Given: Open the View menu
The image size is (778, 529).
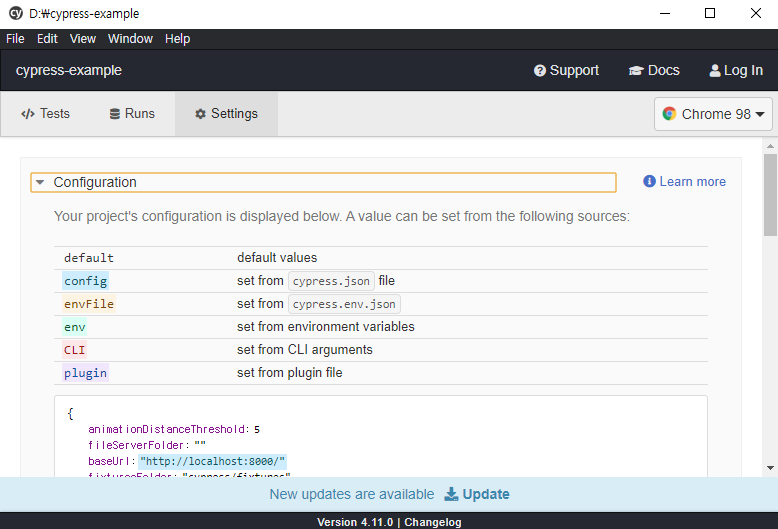Looking at the screenshot, I should [82, 39].
